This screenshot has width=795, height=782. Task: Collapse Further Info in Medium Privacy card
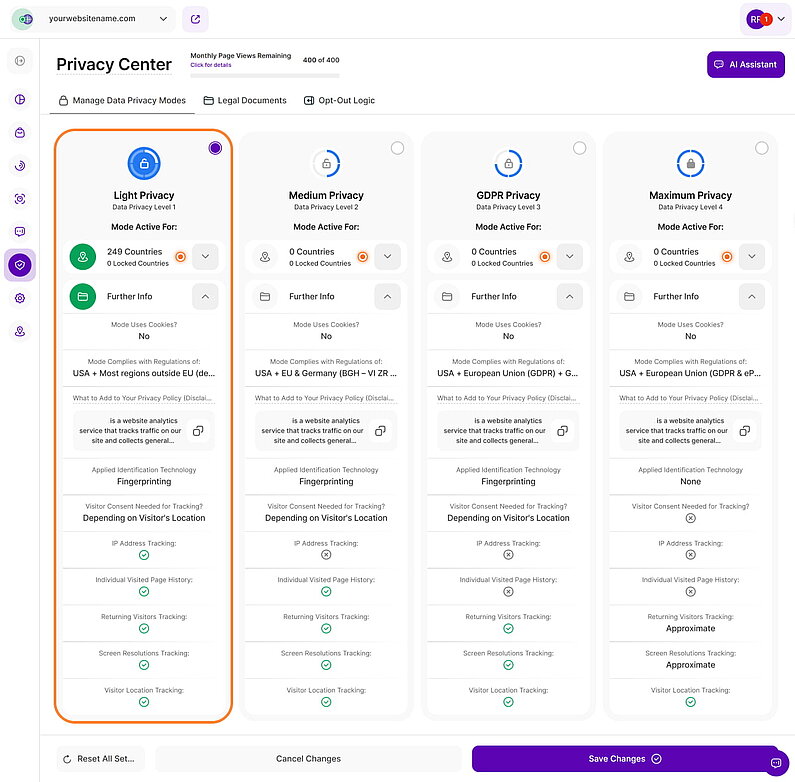coord(387,296)
